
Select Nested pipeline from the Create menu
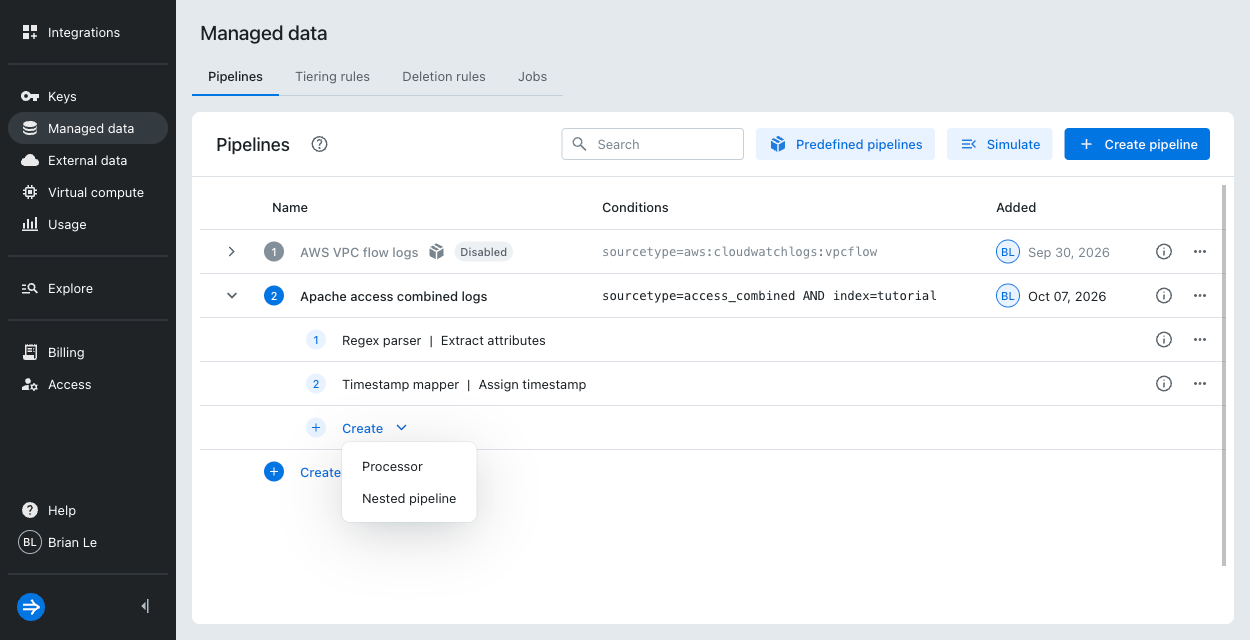[x=409, y=499]
